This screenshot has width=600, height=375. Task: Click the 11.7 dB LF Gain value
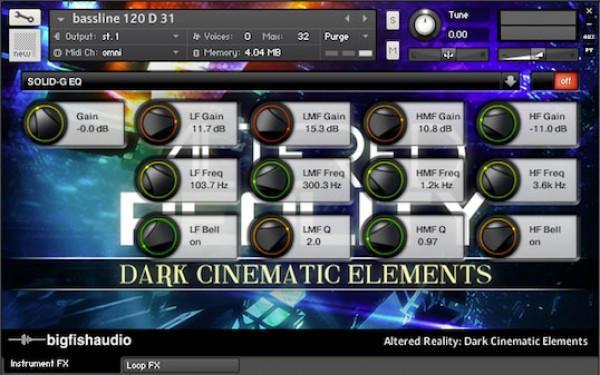click(208, 129)
